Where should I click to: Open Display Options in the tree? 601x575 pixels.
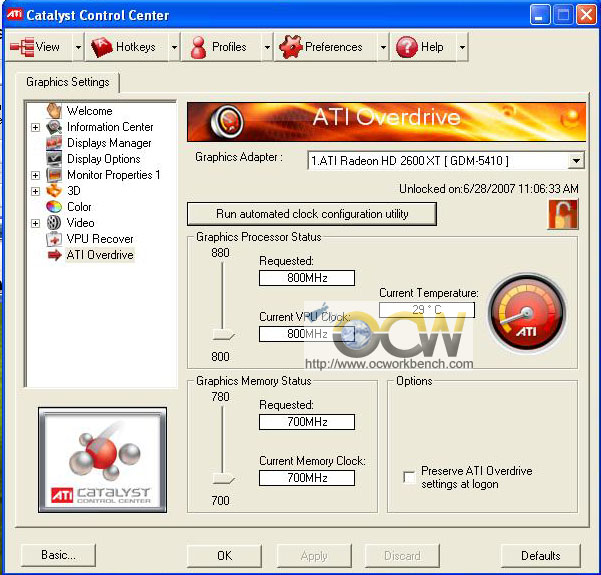pos(103,159)
